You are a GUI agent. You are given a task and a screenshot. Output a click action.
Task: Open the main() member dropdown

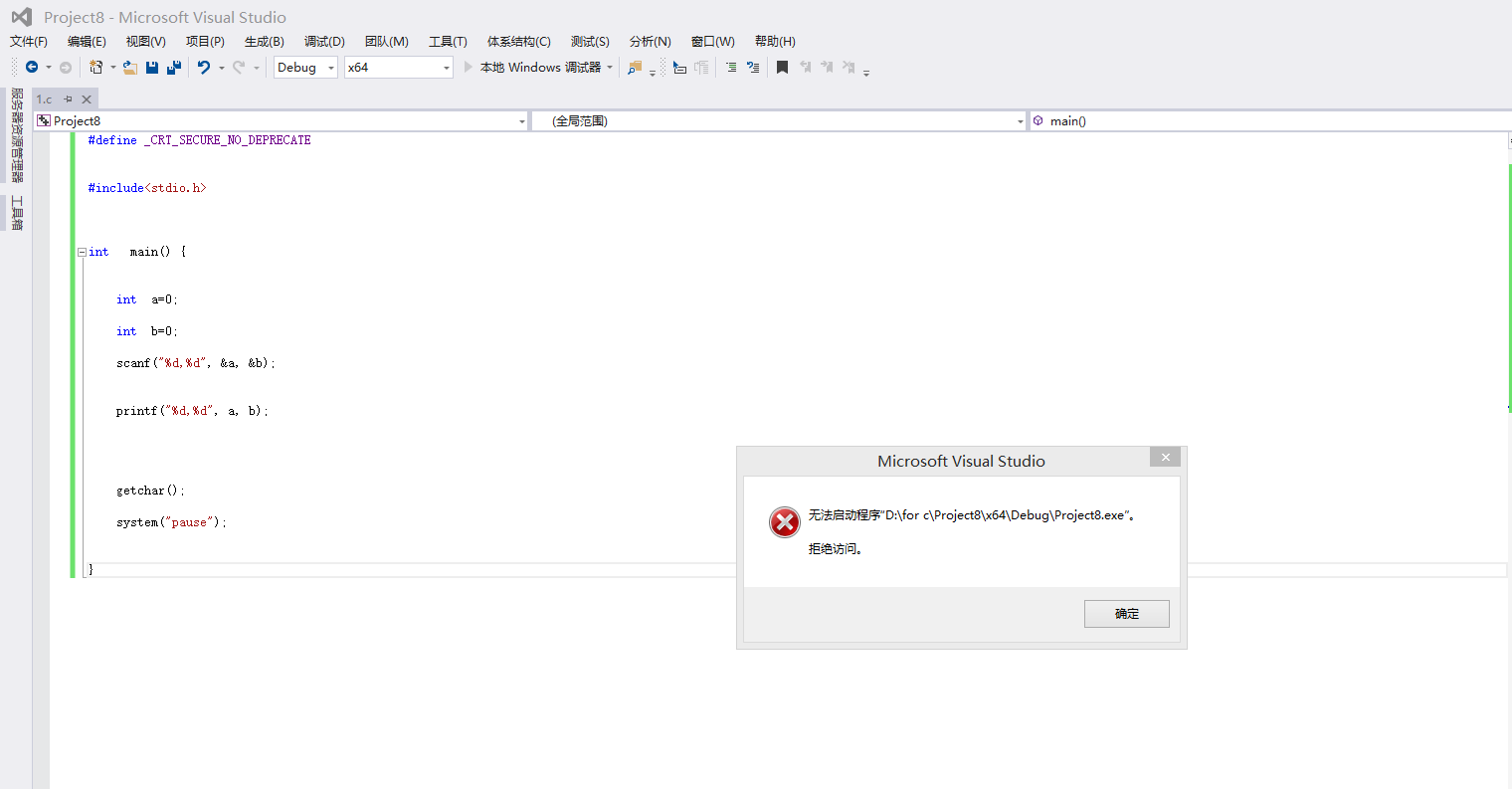1270,121
